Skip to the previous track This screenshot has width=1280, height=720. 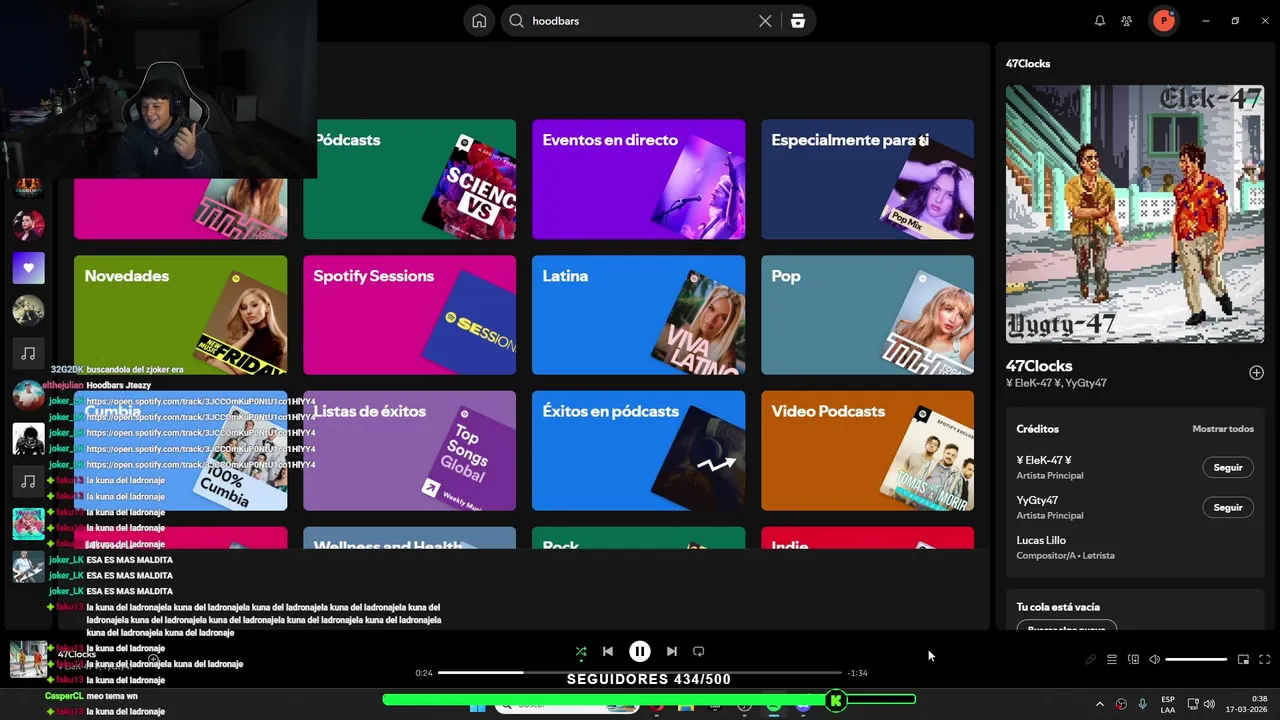tap(608, 651)
